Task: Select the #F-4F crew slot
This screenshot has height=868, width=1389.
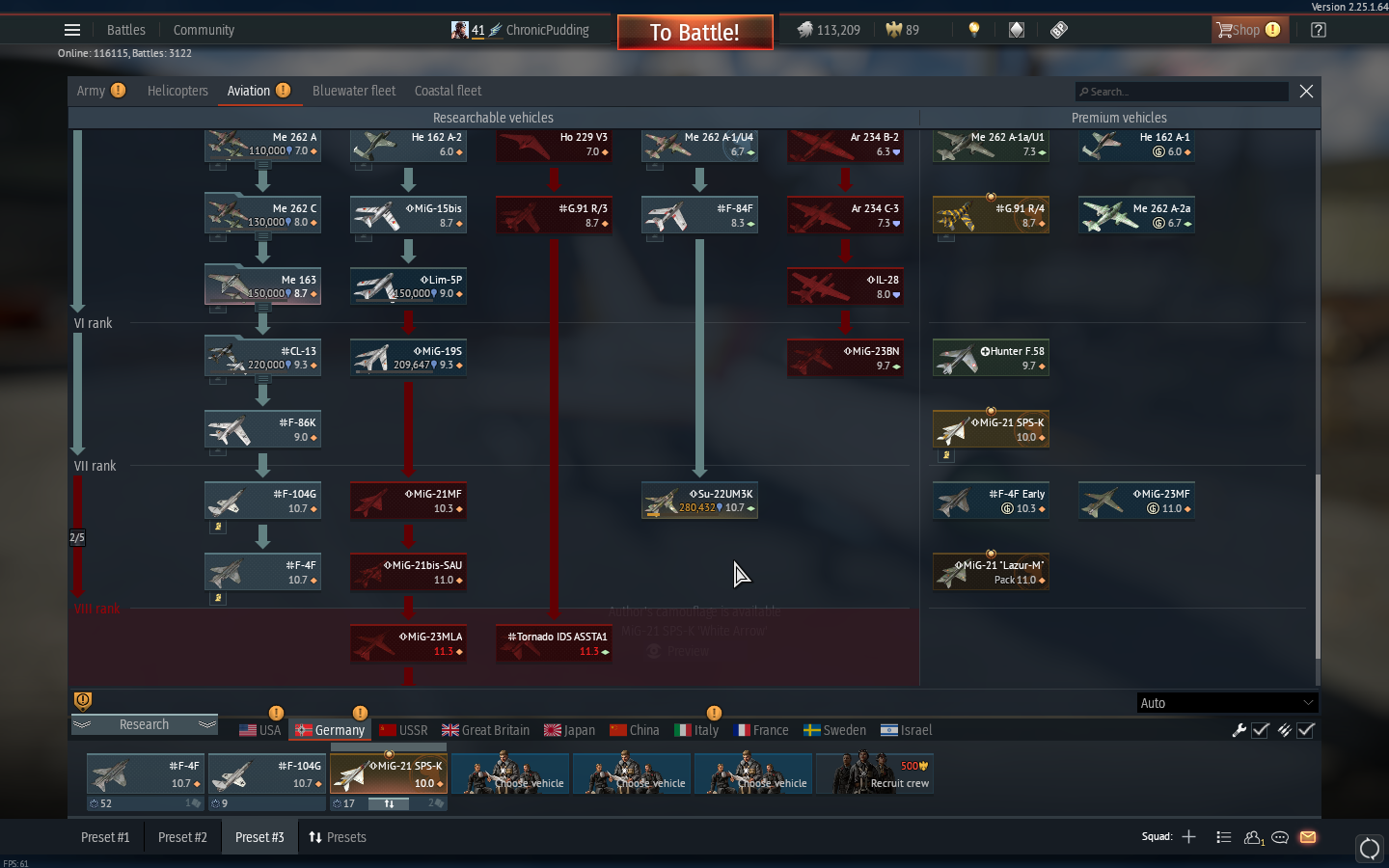Action: 146,773
